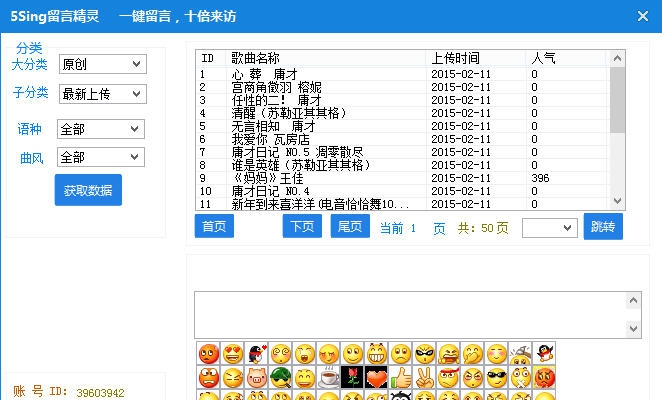Insert the victory hand emoticon
The width and height of the screenshot is (662, 400).
click(x=425, y=378)
